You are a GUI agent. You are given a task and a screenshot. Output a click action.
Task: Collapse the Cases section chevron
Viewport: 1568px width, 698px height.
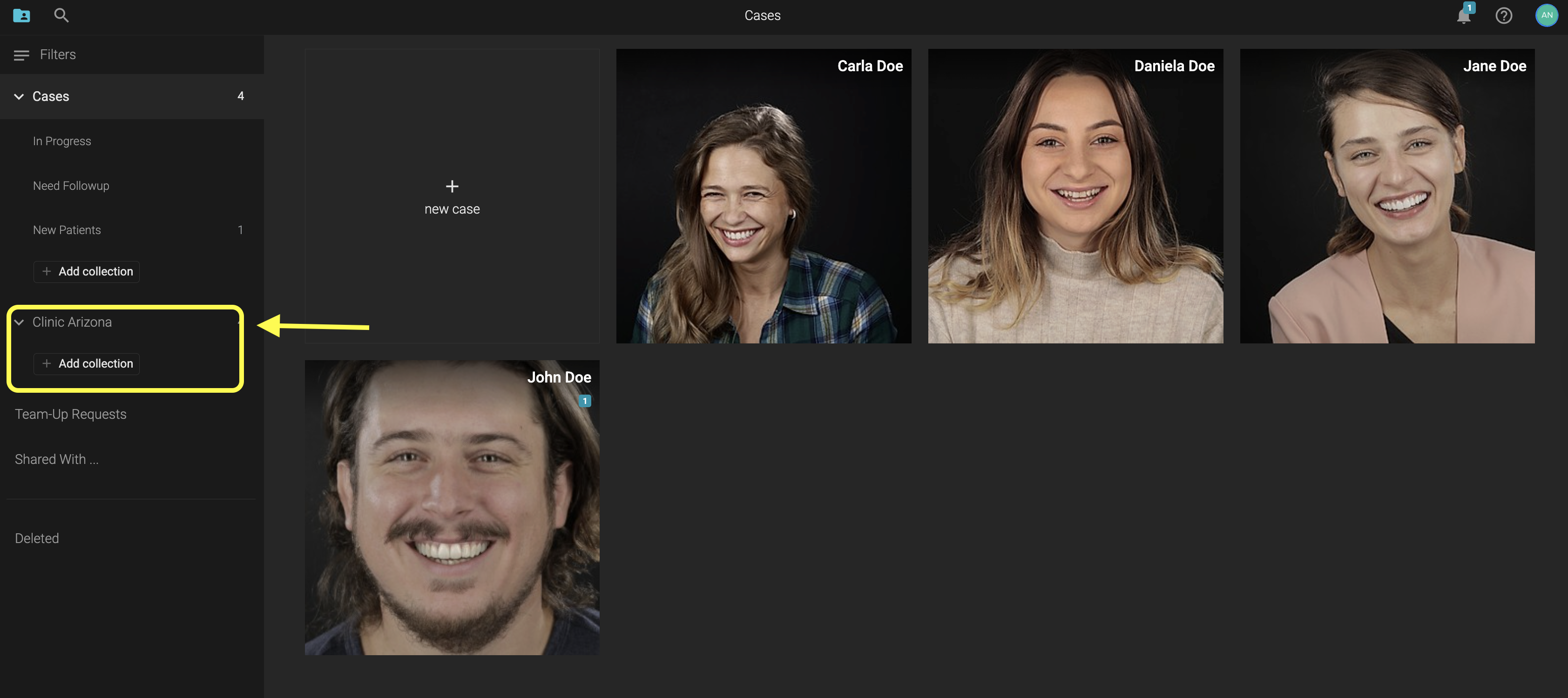point(19,97)
